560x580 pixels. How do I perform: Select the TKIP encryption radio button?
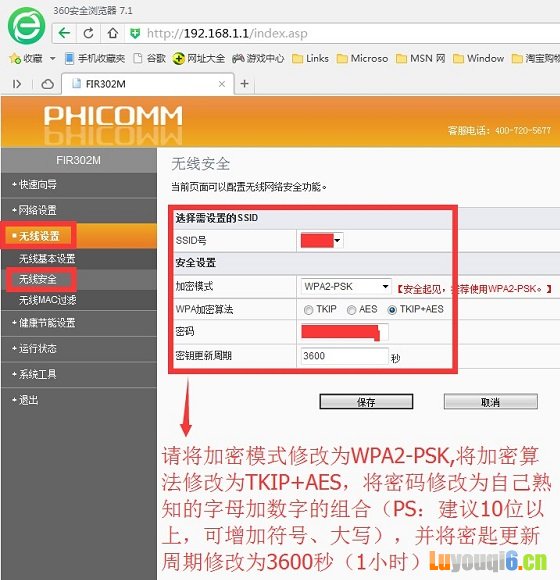coord(308,310)
